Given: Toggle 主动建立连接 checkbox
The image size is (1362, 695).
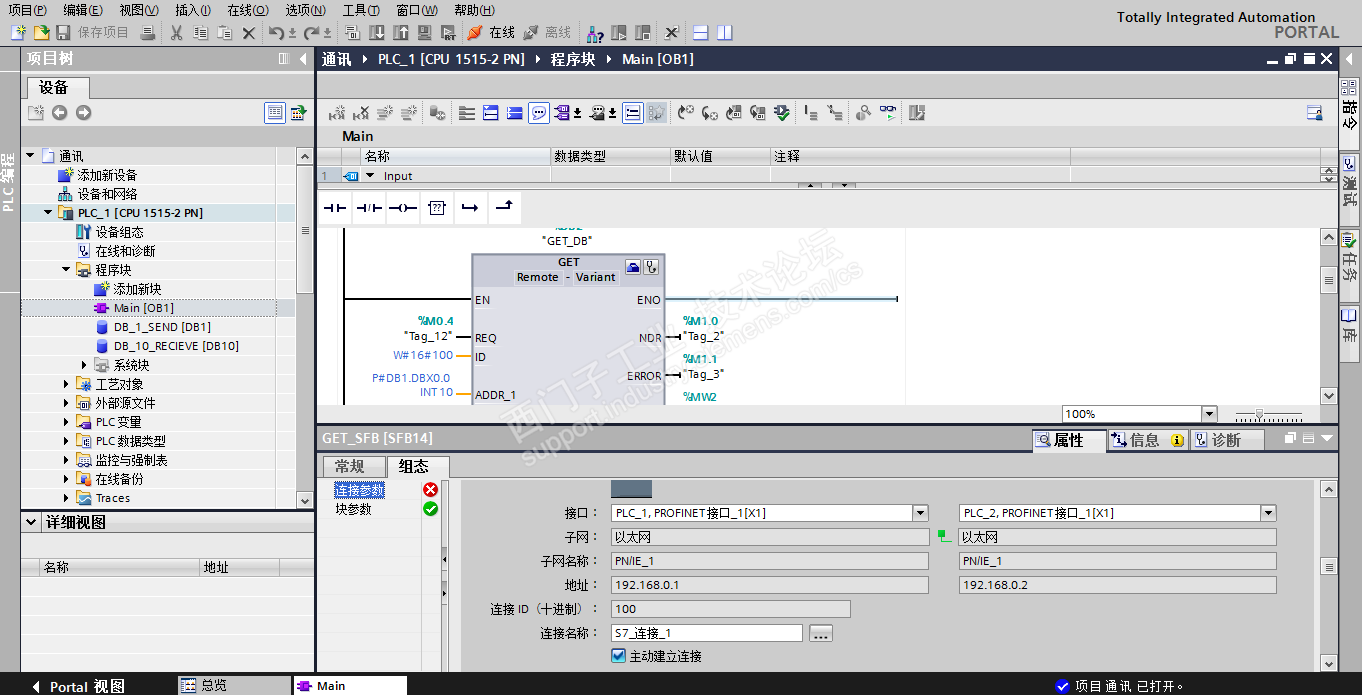Looking at the screenshot, I should tap(618, 656).
